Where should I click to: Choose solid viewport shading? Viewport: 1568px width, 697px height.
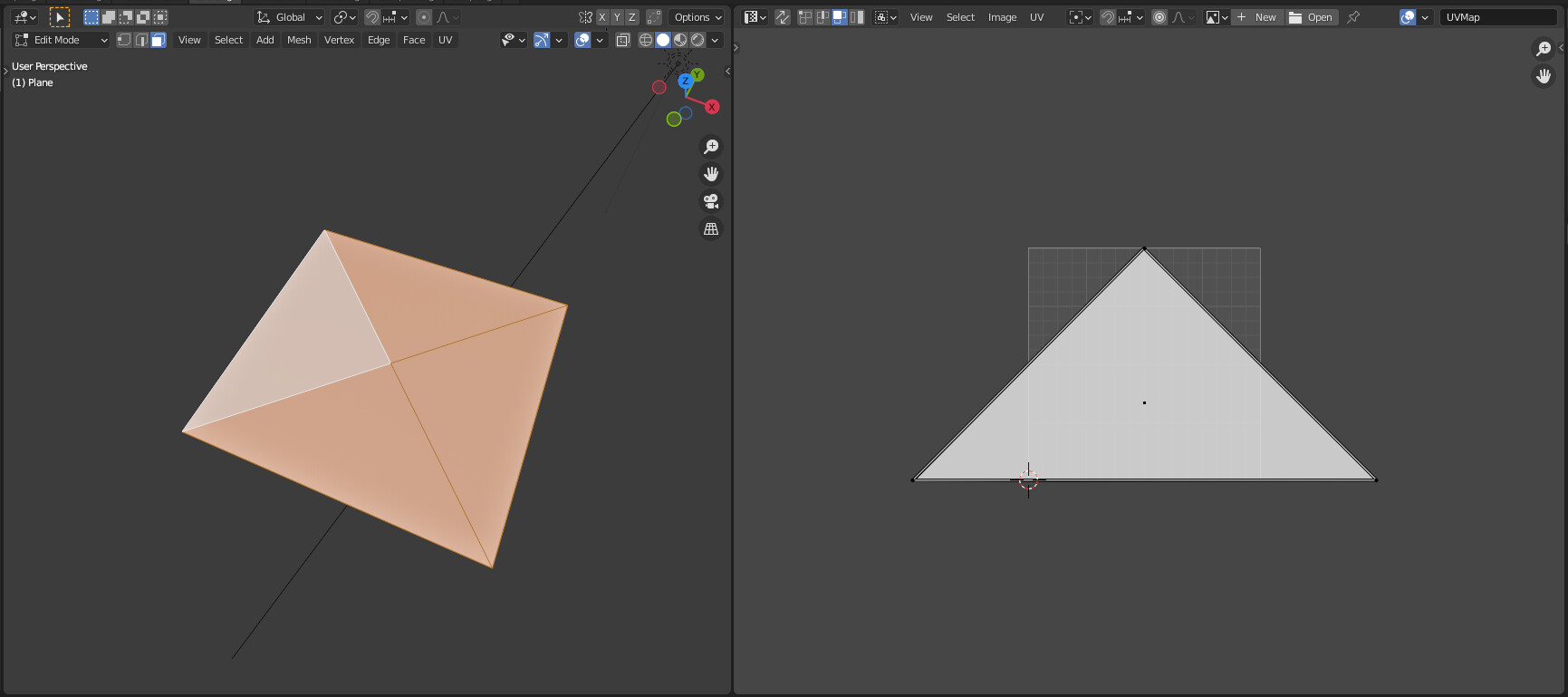[663, 40]
